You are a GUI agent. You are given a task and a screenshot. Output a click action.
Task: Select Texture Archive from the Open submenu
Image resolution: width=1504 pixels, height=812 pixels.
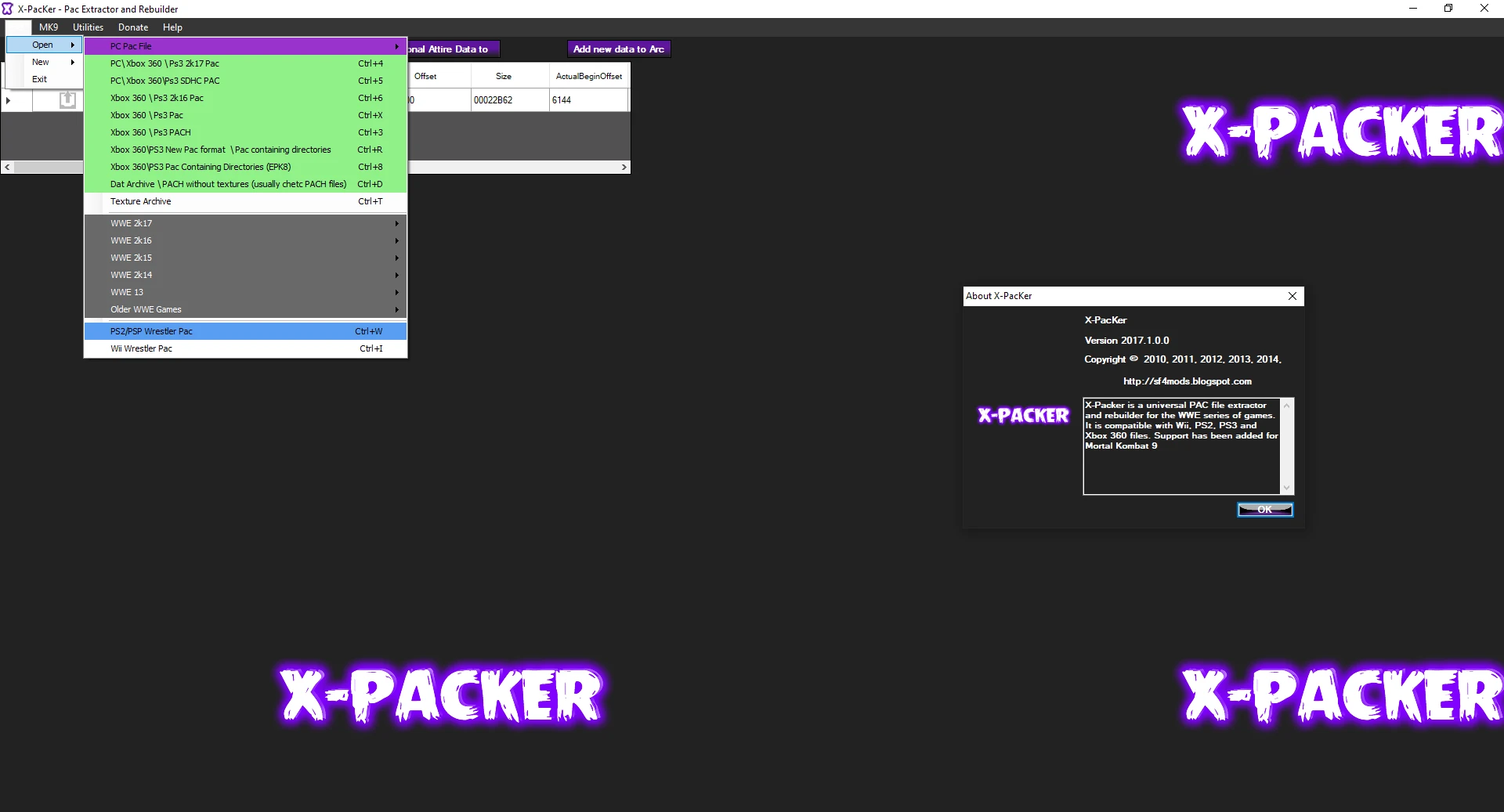click(141, 201)
